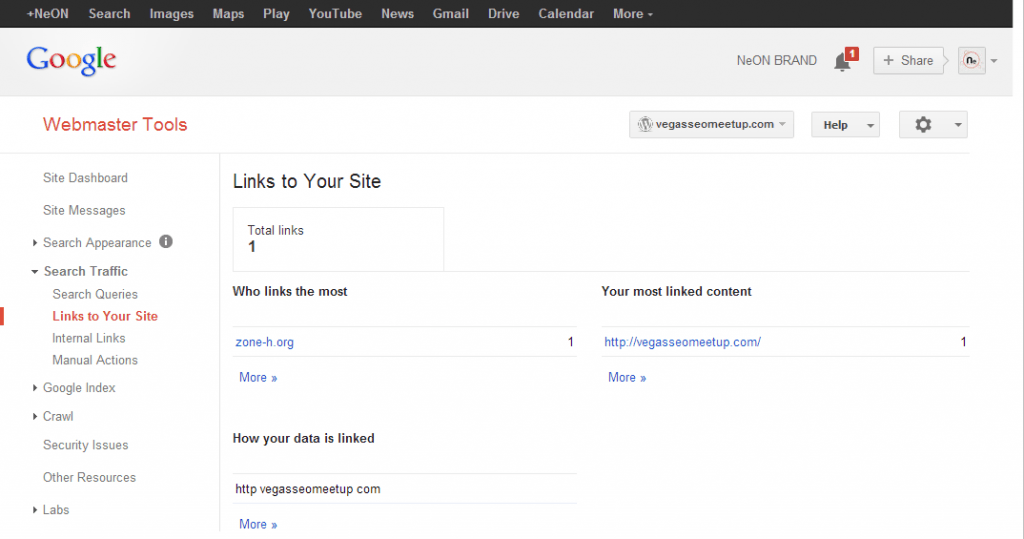The width and height of the screenshot is (1024, 539).
Task: Click the 'http vegasseomeetup com' row text
Action: [308, 489]
